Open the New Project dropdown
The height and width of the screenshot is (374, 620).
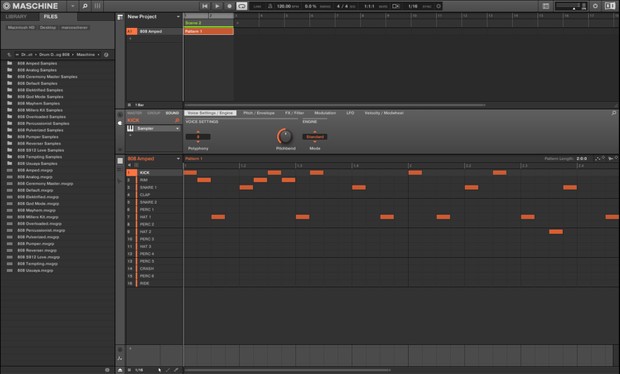click(178, 17)
